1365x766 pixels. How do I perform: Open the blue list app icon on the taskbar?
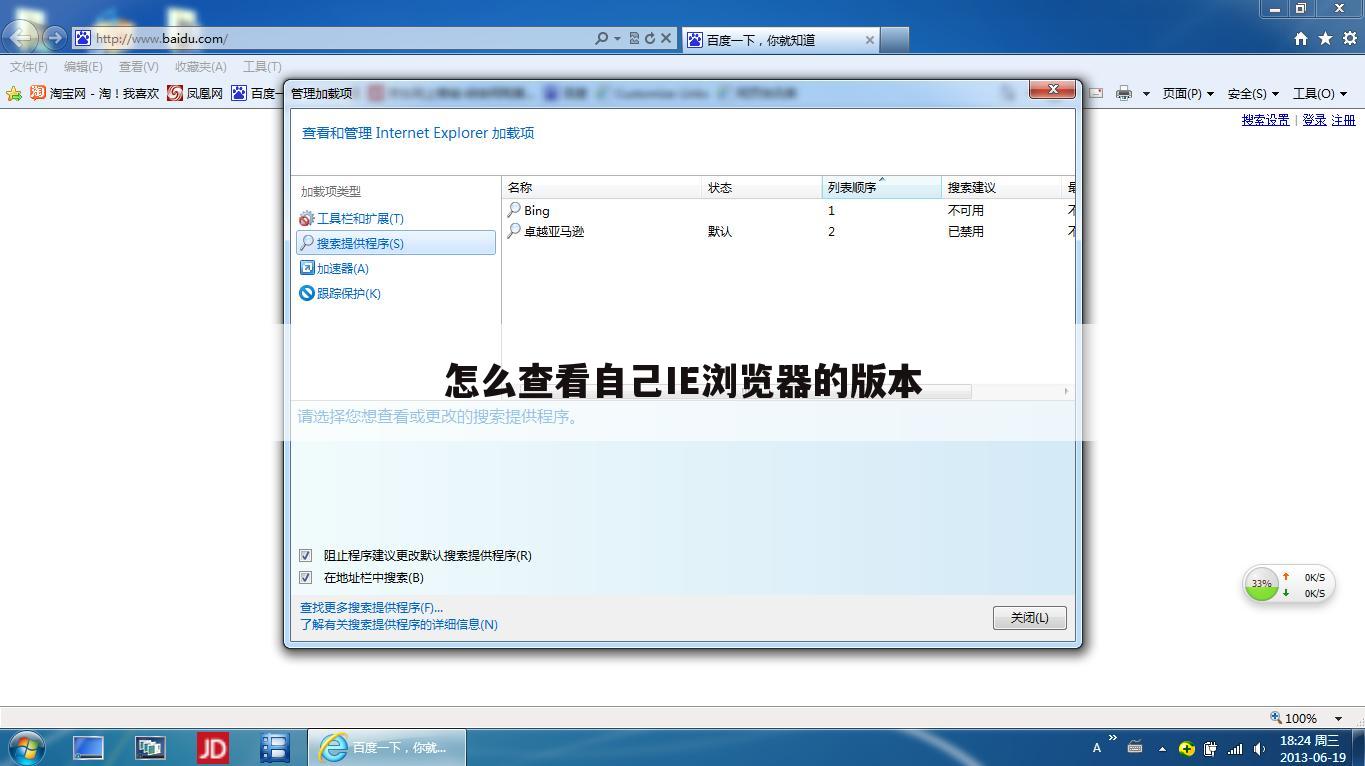point(274,747)
